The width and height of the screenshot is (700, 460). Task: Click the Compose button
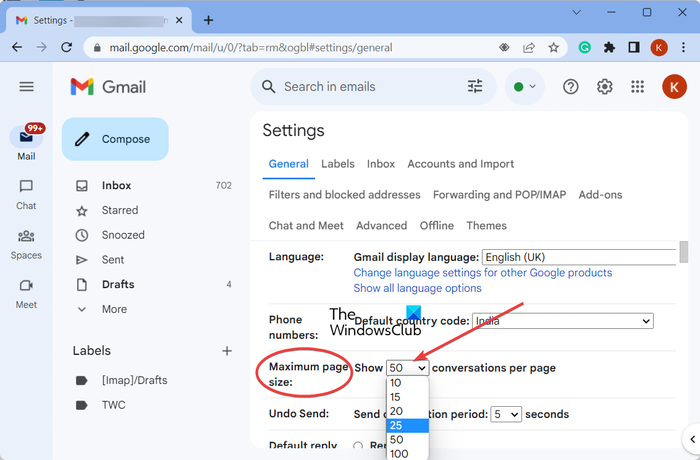(115, 139)
